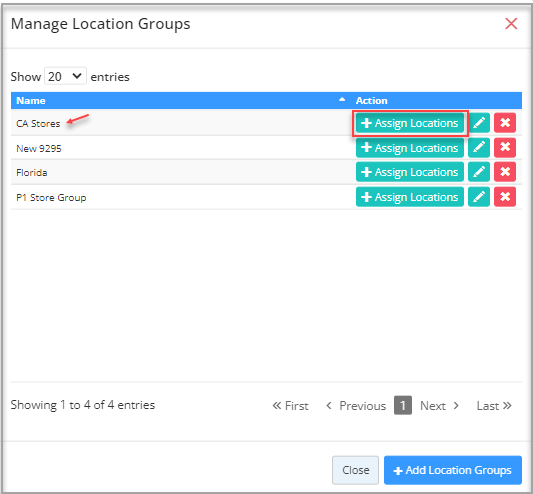Go to Next page of entries
Image resolution: width=533 pixels, height=494 pixels.
point(440,406)
